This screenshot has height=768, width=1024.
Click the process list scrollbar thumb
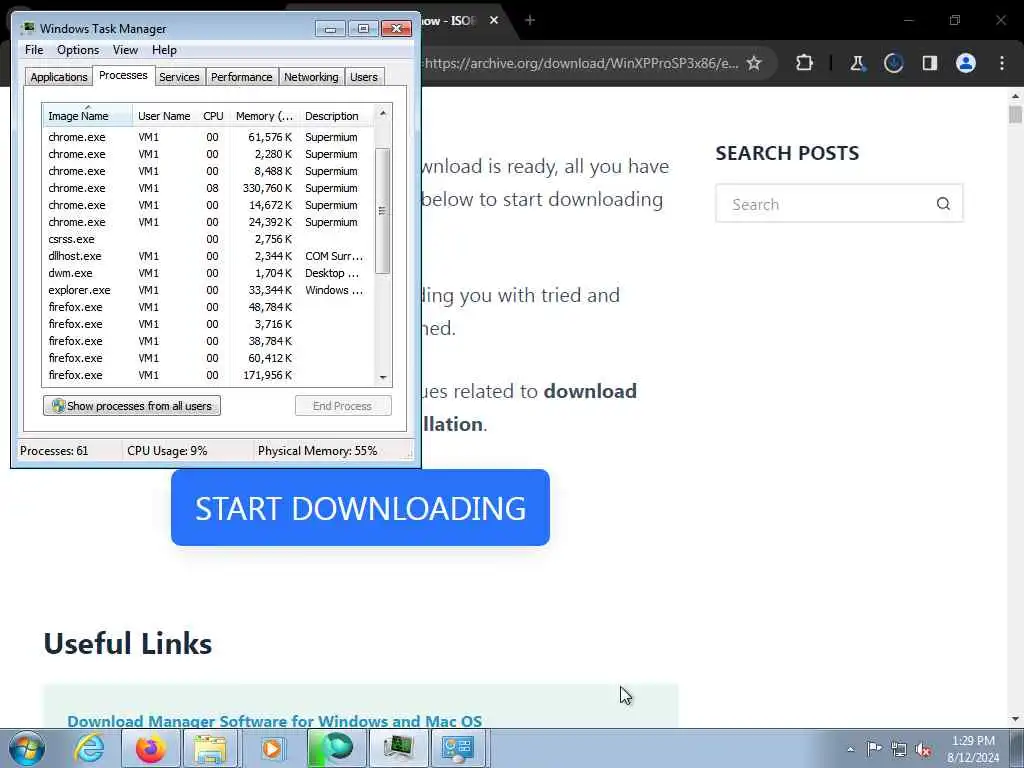[x=383, y=211]
